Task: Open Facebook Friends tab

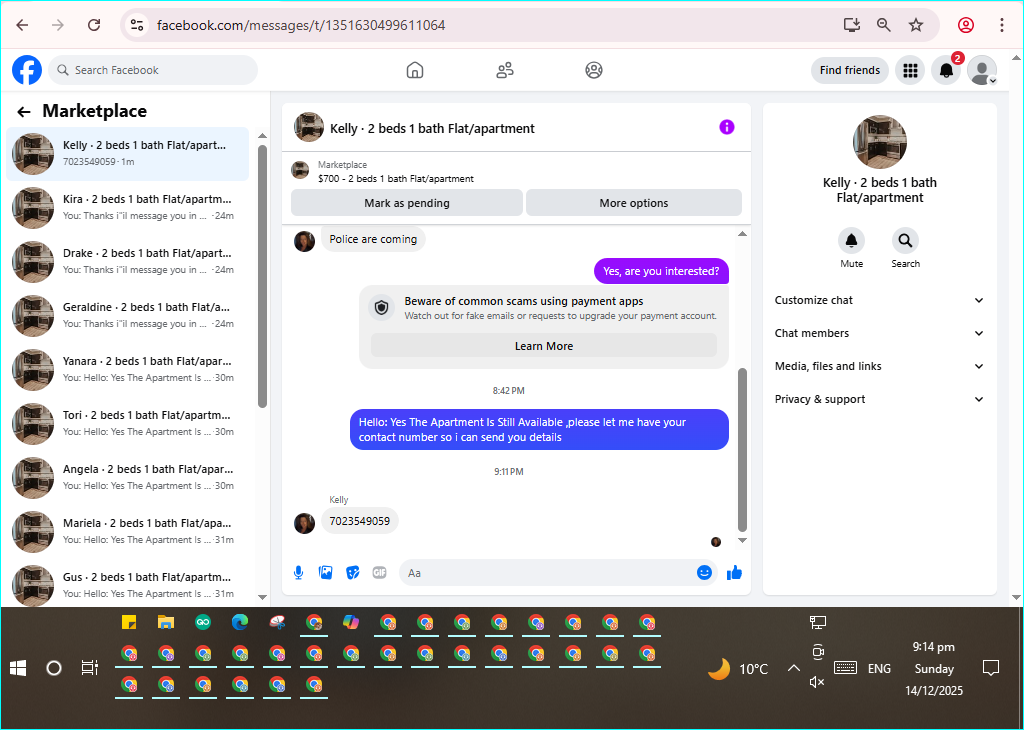Action: pos(505,70)
